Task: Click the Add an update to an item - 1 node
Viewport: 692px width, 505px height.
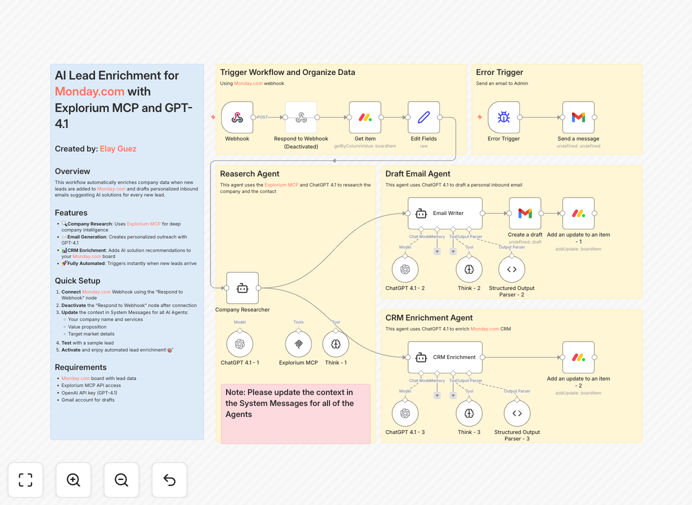Action: pyautogui.click(x=578, y=213)
